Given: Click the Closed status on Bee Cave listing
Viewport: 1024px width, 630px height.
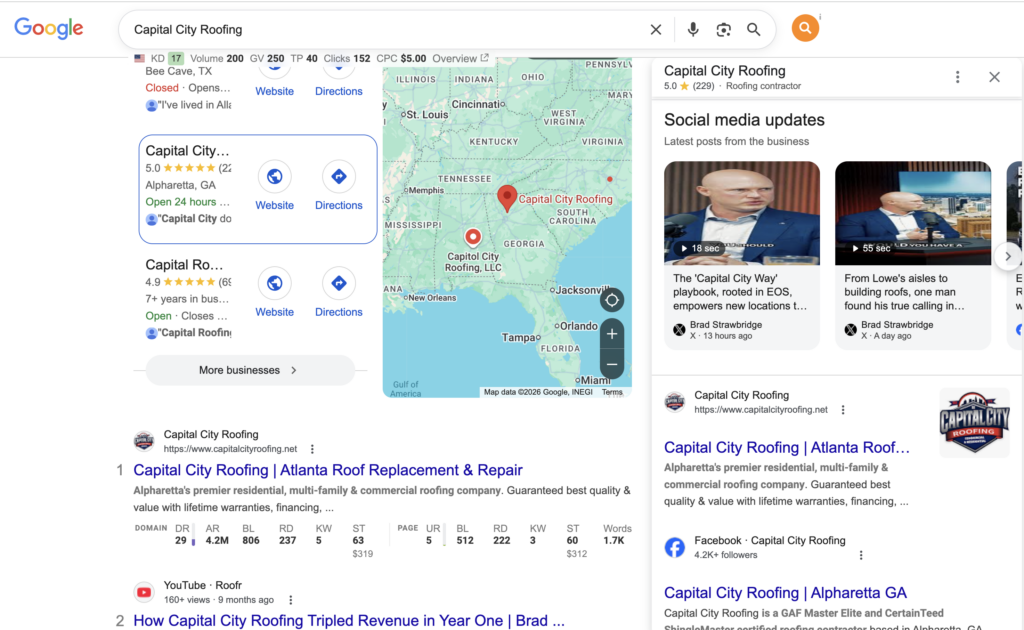Looking at the screenshot, I should [x=162, y=88].
